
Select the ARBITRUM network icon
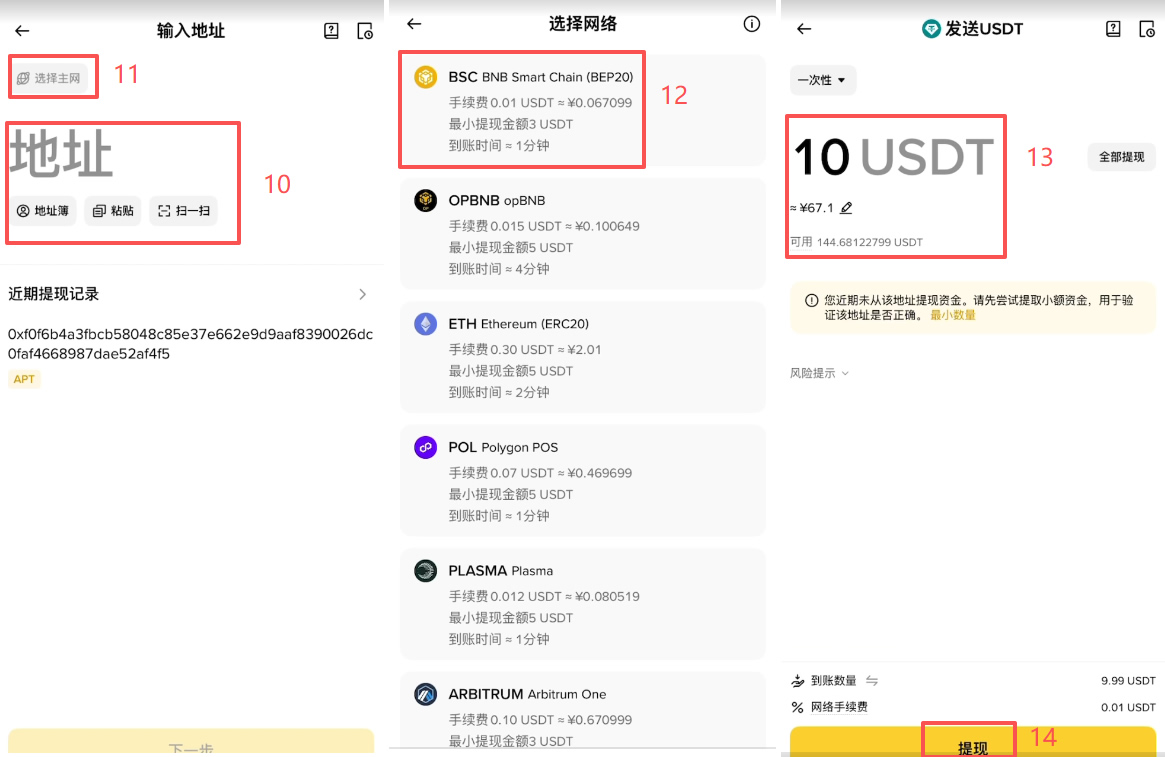[426, 694]
